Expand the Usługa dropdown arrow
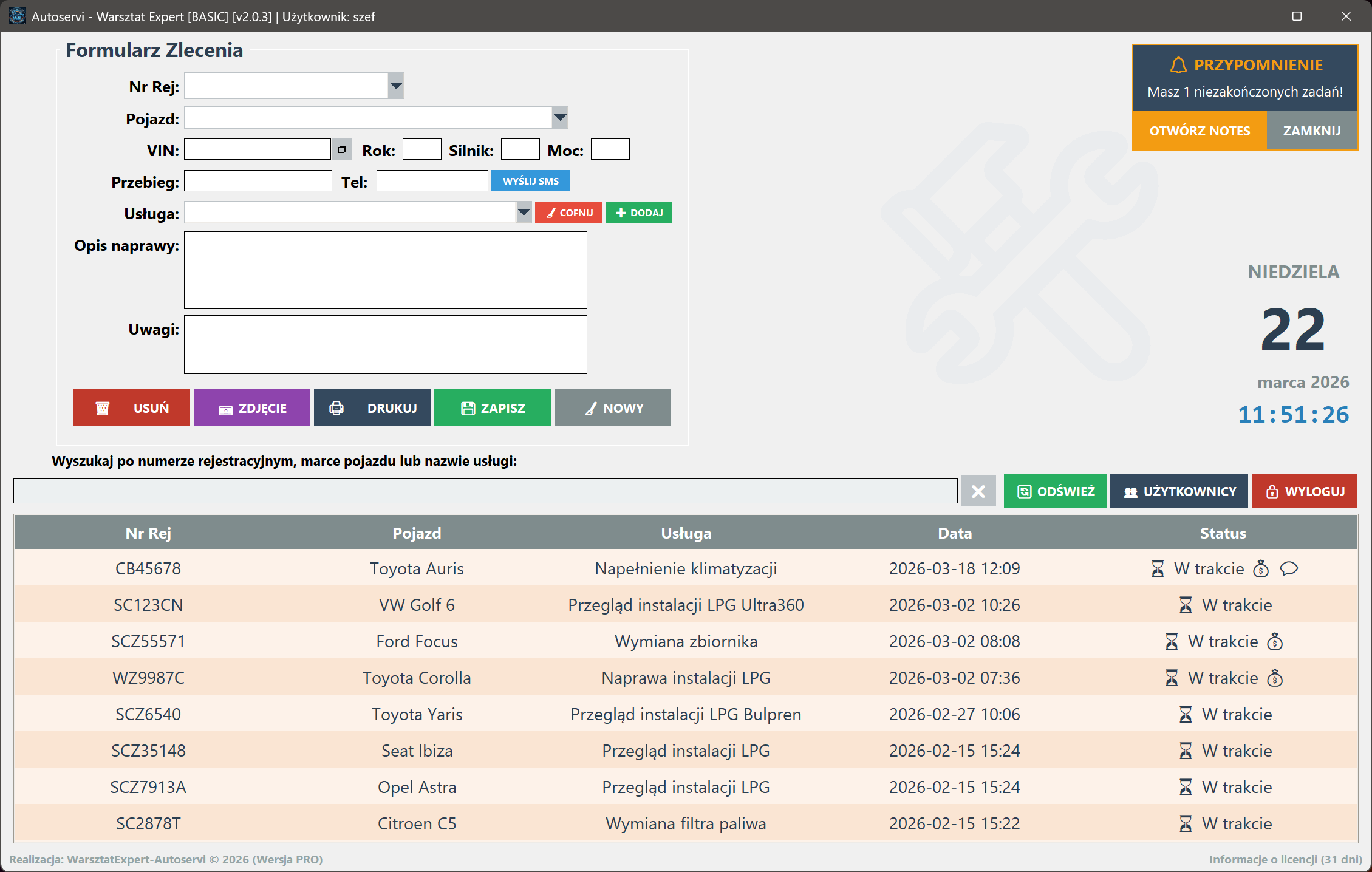 (x=524, y=213)
